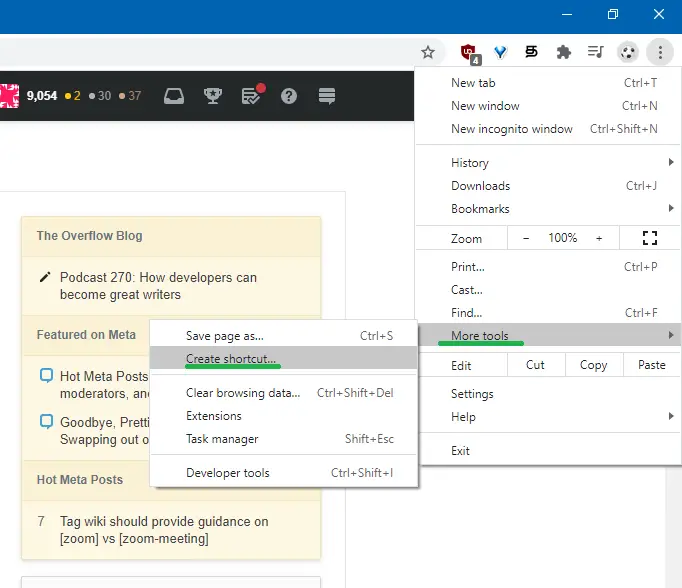
Task: Open Downloads from the menu
Action: 548,186
